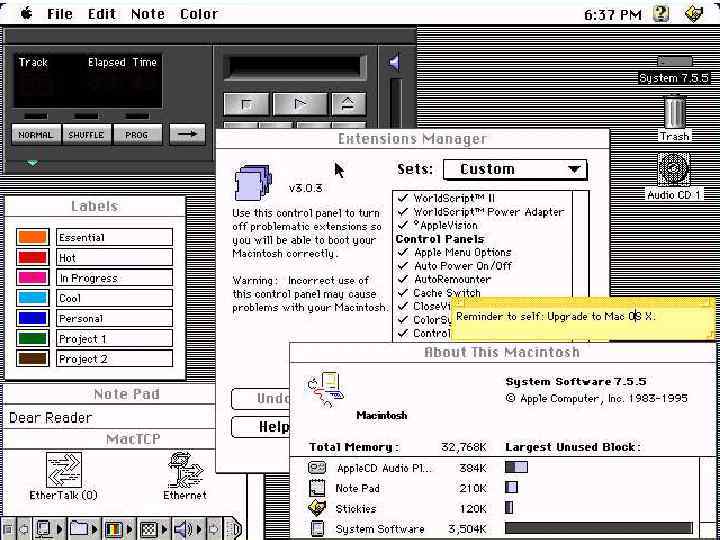Viewport: 720px width, 540px height.
Task: Disable the Cache Switch control panel
Action: click(403, 292)
